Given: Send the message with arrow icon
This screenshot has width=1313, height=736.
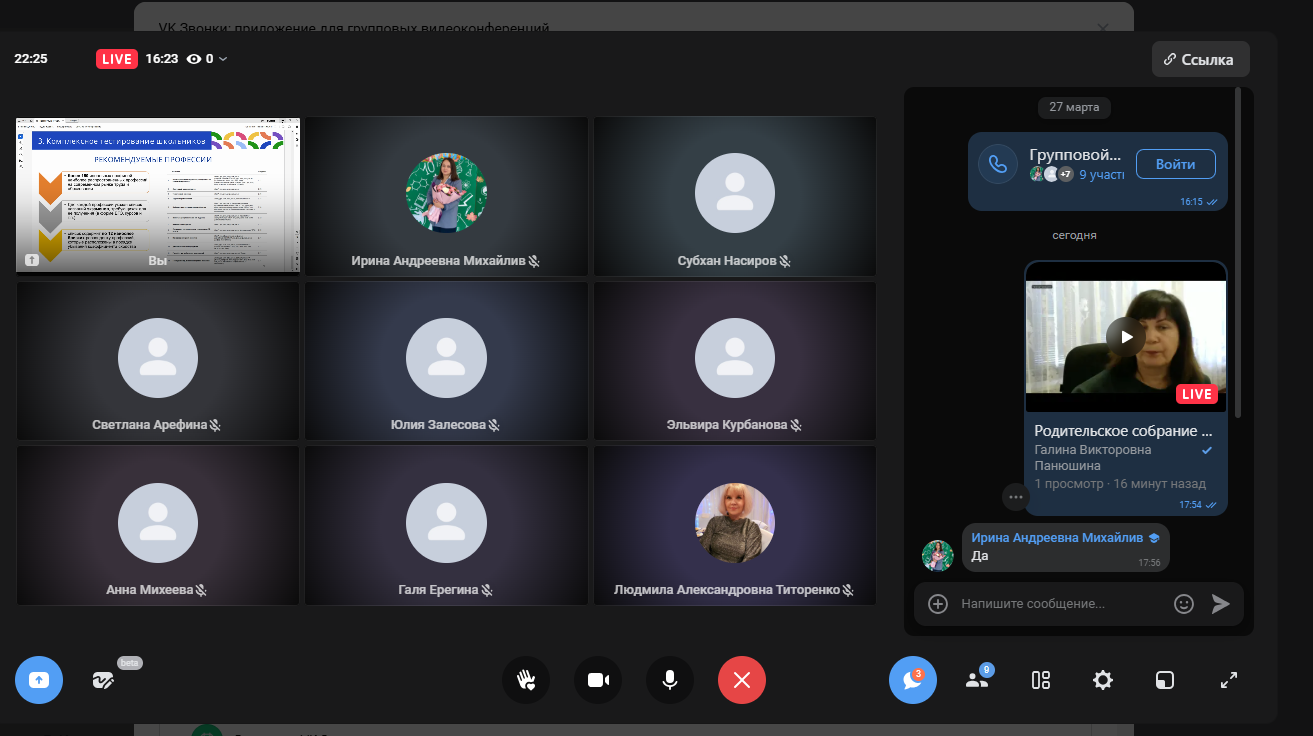Looking at the screenshot, I should coord(1221,604).
